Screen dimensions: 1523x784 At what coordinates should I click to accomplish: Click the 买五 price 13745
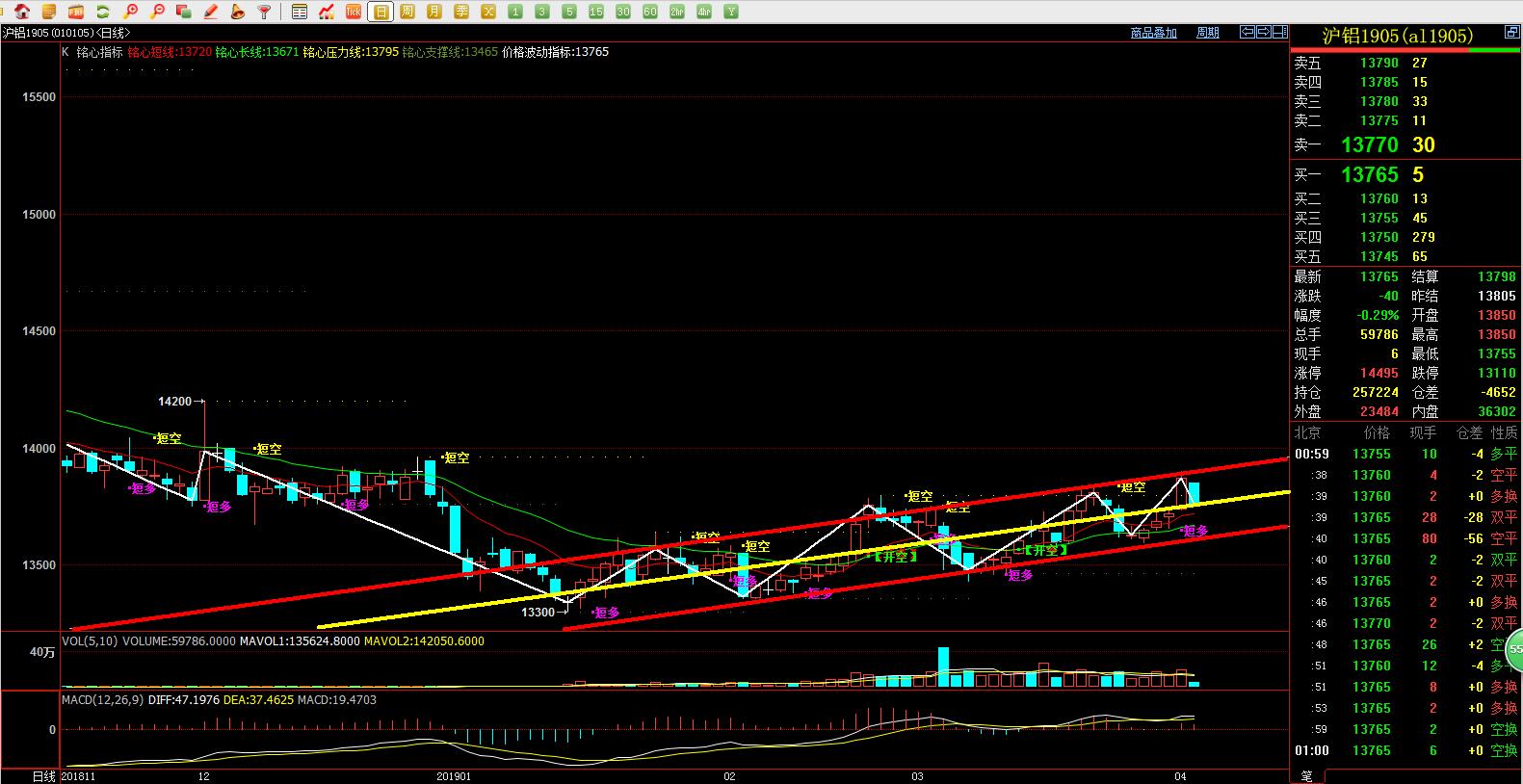(1379, 256)
